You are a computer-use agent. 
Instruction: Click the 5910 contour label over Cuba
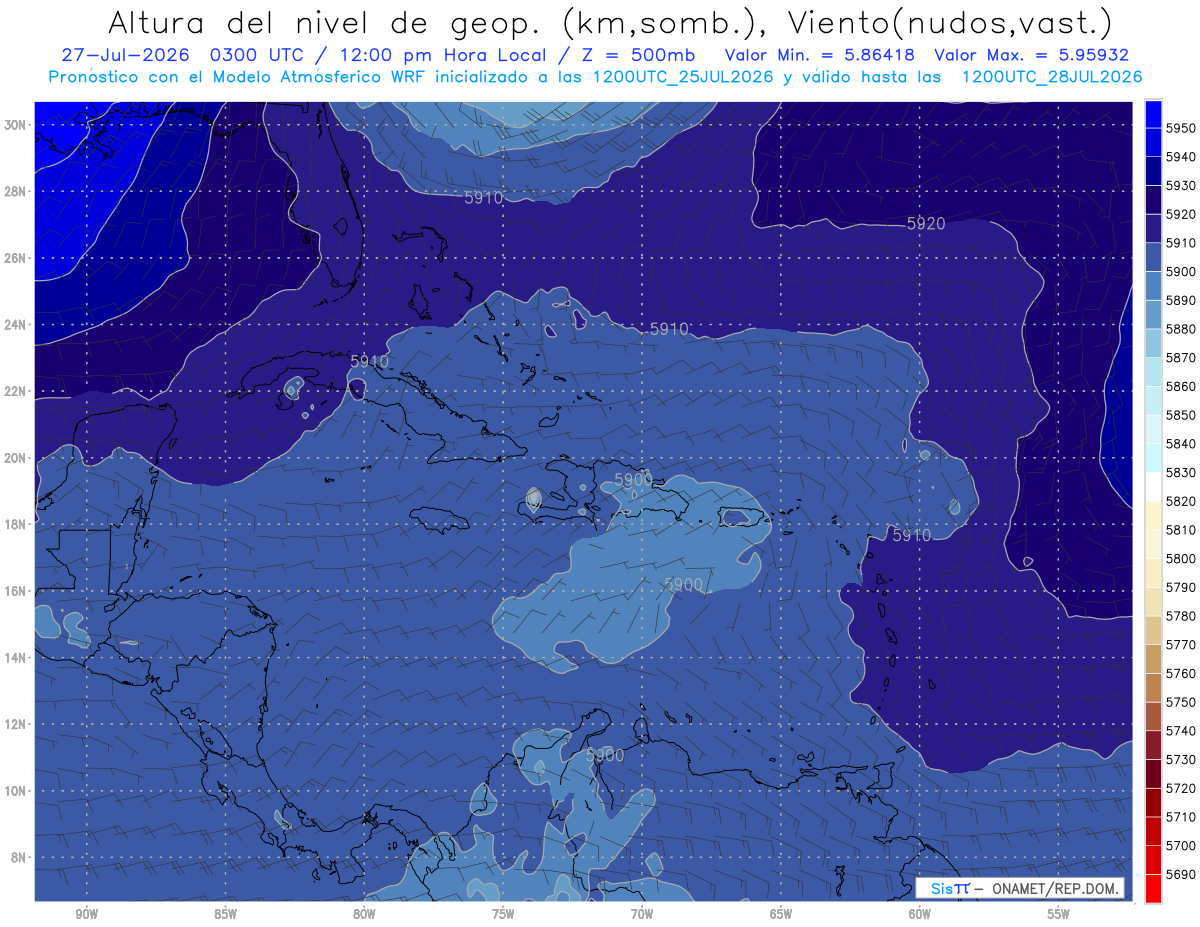point(369,360)
